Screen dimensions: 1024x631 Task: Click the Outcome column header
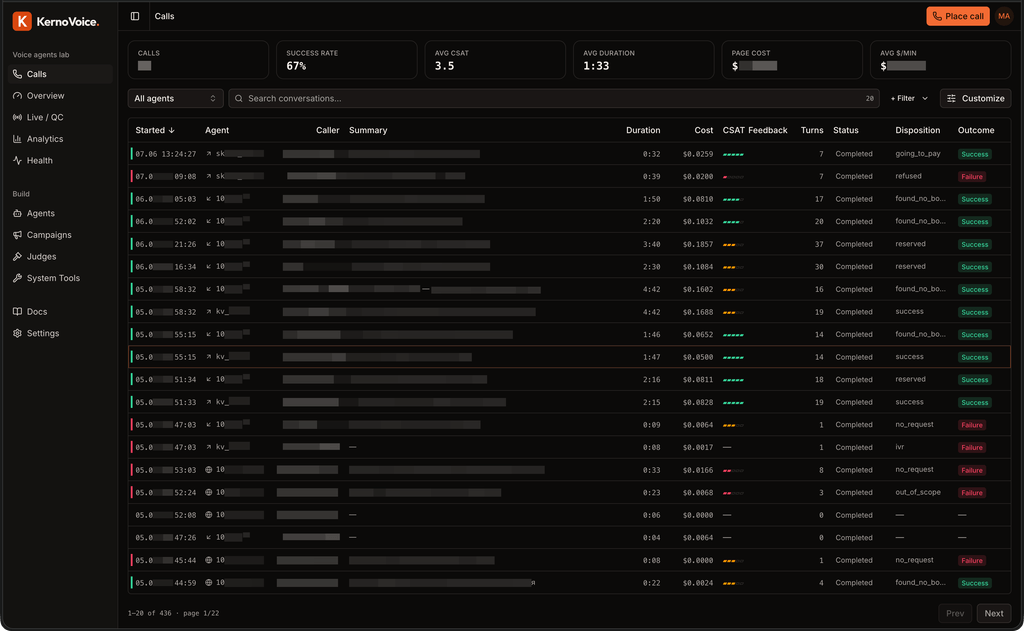pyautogui.click(x=976, y=131)
